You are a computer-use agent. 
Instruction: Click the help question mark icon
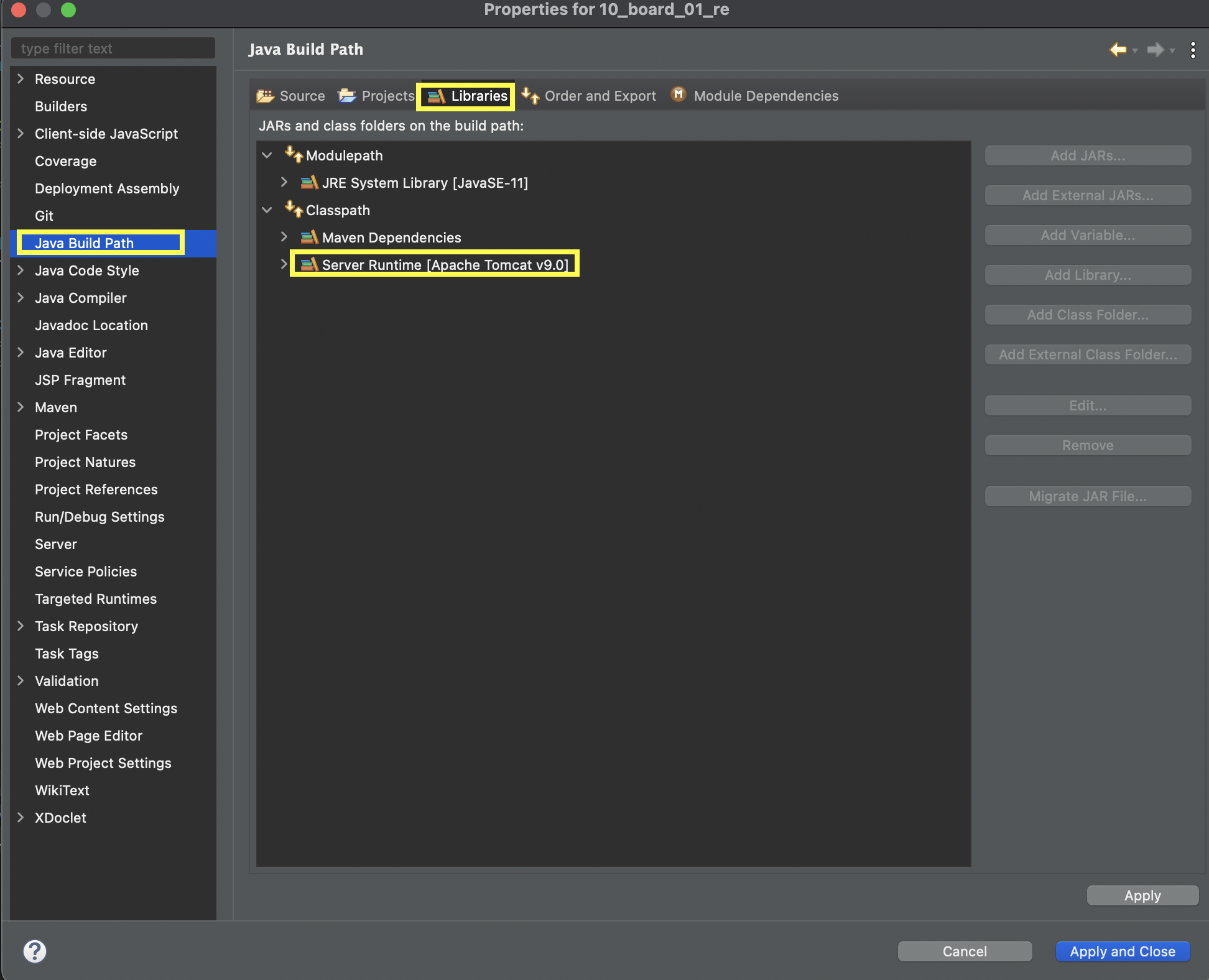point(35,951)
